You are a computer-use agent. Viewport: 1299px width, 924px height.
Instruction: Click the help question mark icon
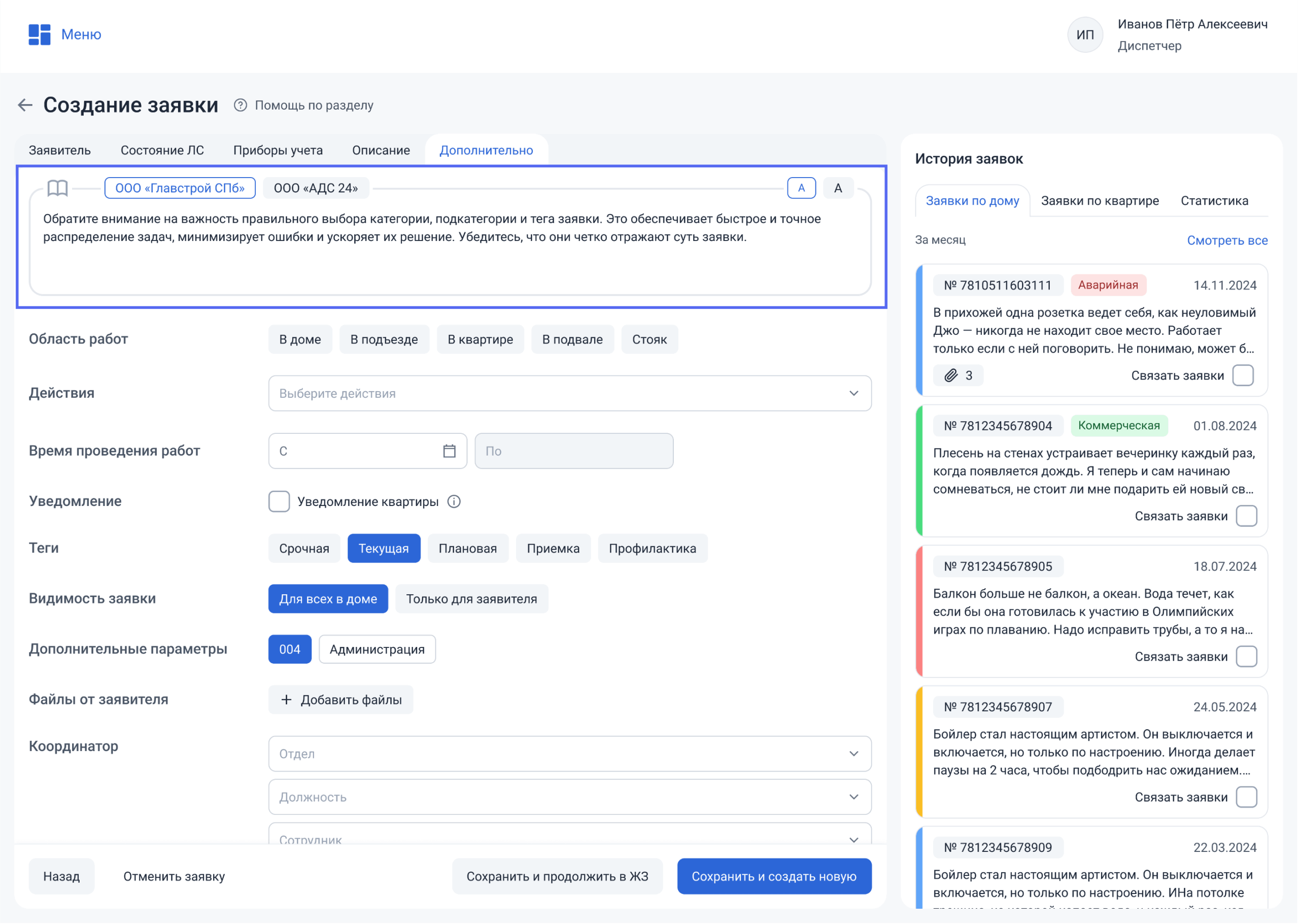tap(241, 105)
